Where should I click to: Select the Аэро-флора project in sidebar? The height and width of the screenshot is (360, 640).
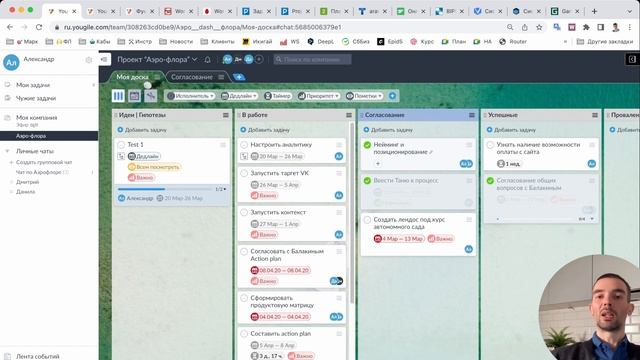click(x=49, y=136)
